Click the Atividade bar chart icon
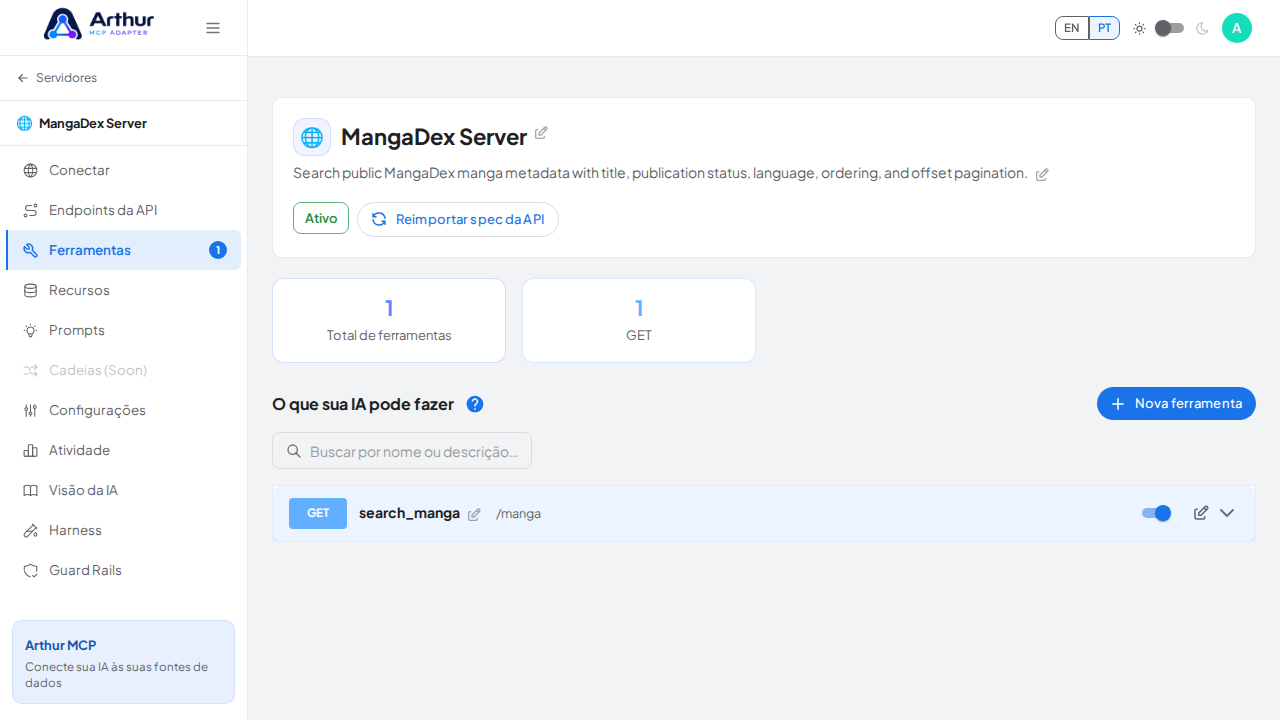 pyautogui.click(x=31, y=450)
